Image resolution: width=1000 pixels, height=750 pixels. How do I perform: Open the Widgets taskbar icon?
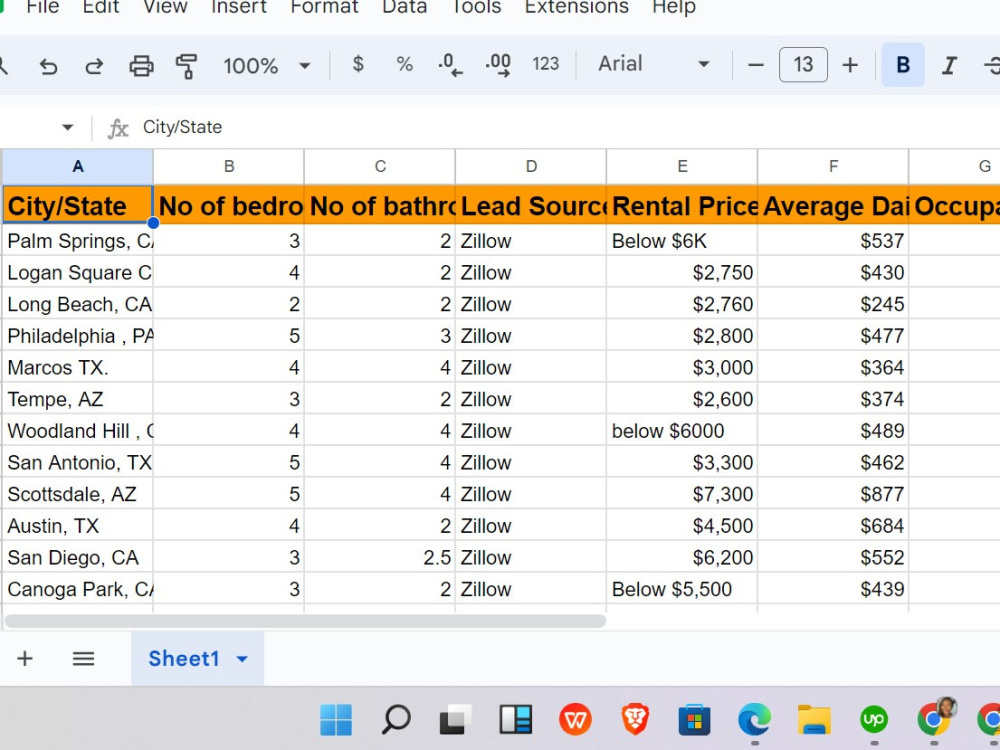tap(515, 719)
